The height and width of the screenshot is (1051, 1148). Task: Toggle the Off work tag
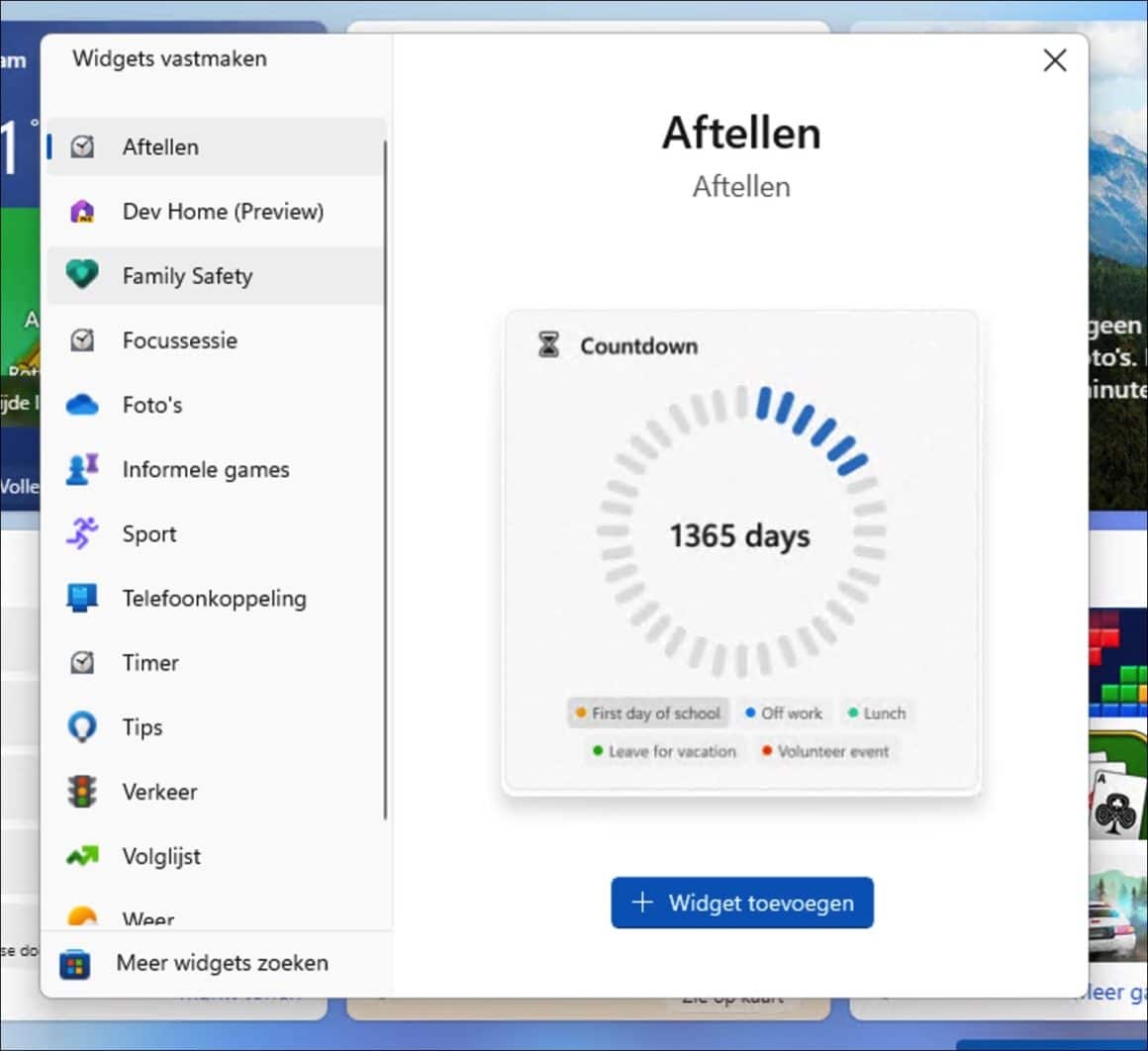[x=784, y=713]
